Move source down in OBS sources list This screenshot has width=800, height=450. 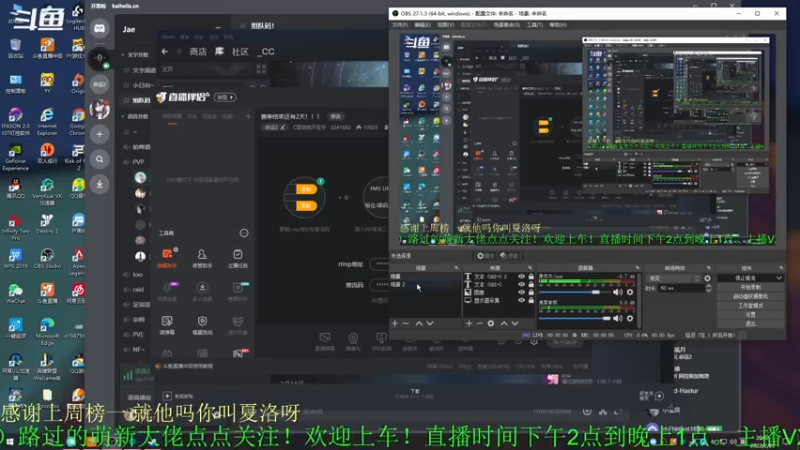tap(515, 323)
